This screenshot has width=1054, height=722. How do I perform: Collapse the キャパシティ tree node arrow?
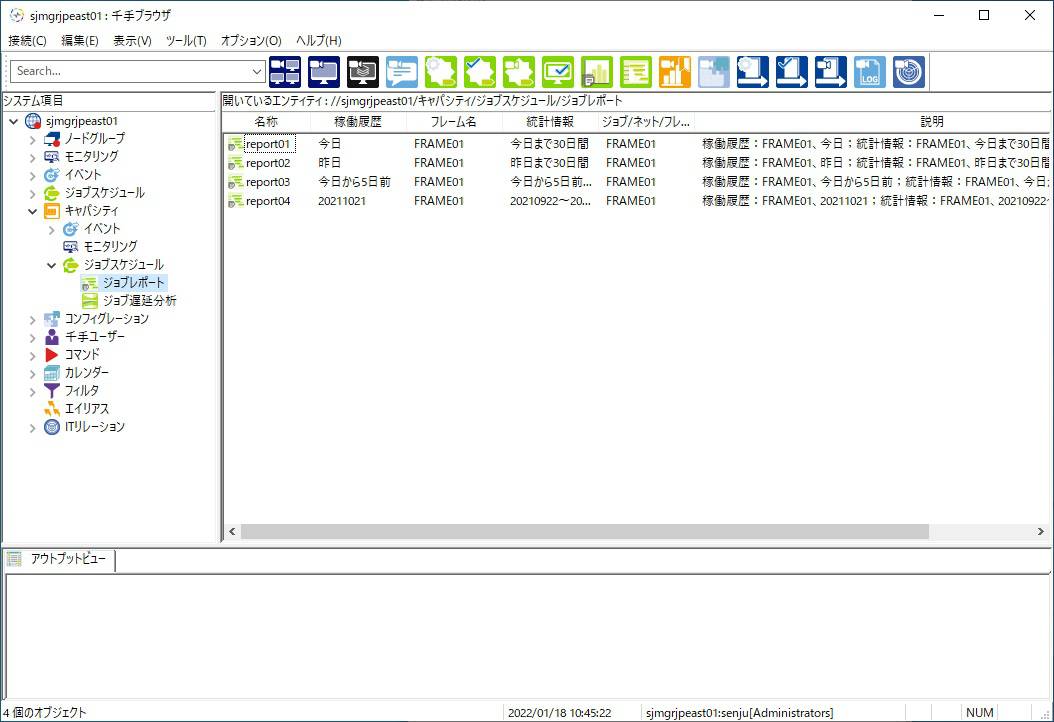pyautogui.click(x=32, y=212)
